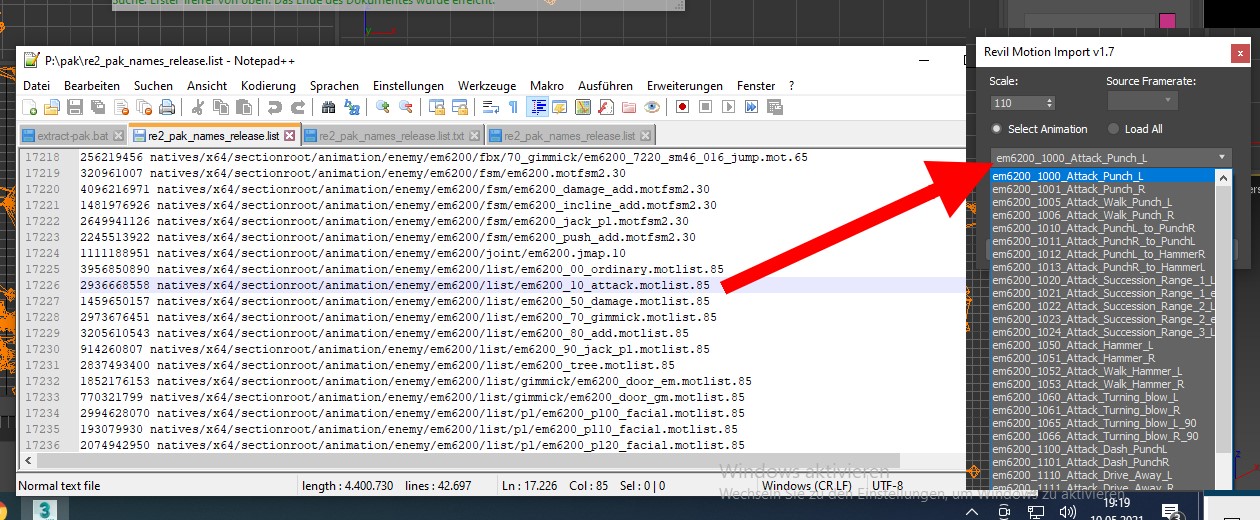
Task: Toggle Show All Characters pilcrow icon
Action: [513, 107]
